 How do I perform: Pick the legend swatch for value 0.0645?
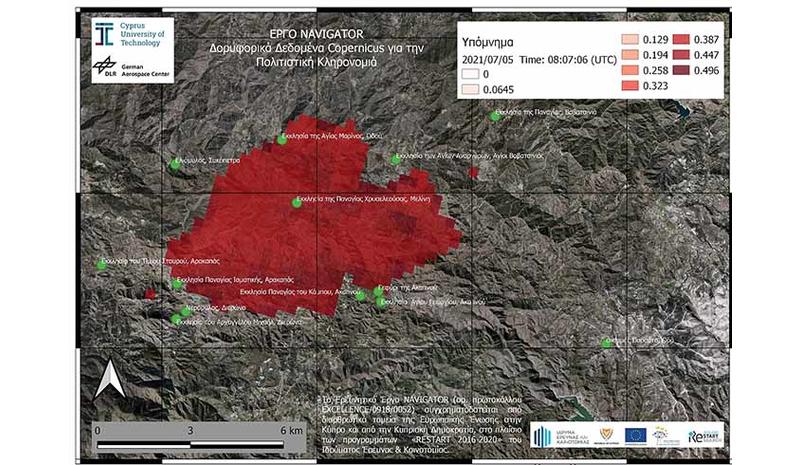coord(470,89)
